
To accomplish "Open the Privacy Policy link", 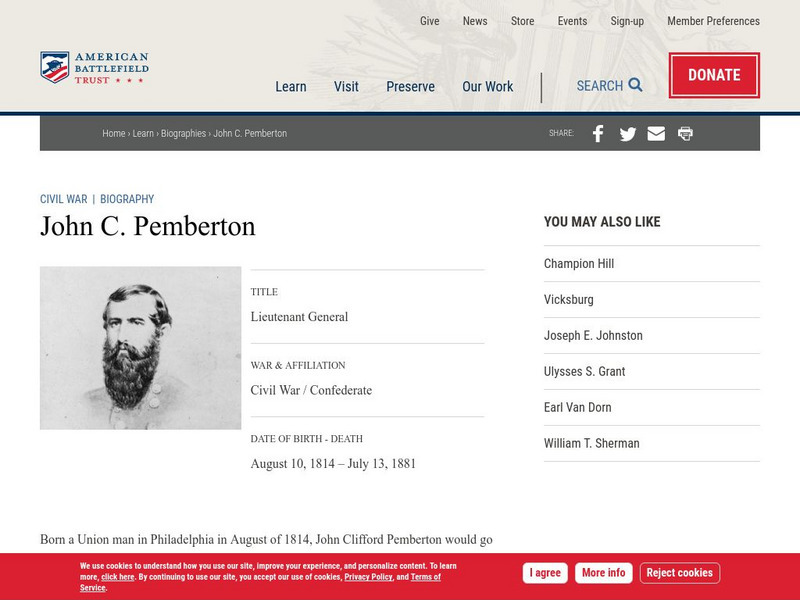I will coord(367,576).
